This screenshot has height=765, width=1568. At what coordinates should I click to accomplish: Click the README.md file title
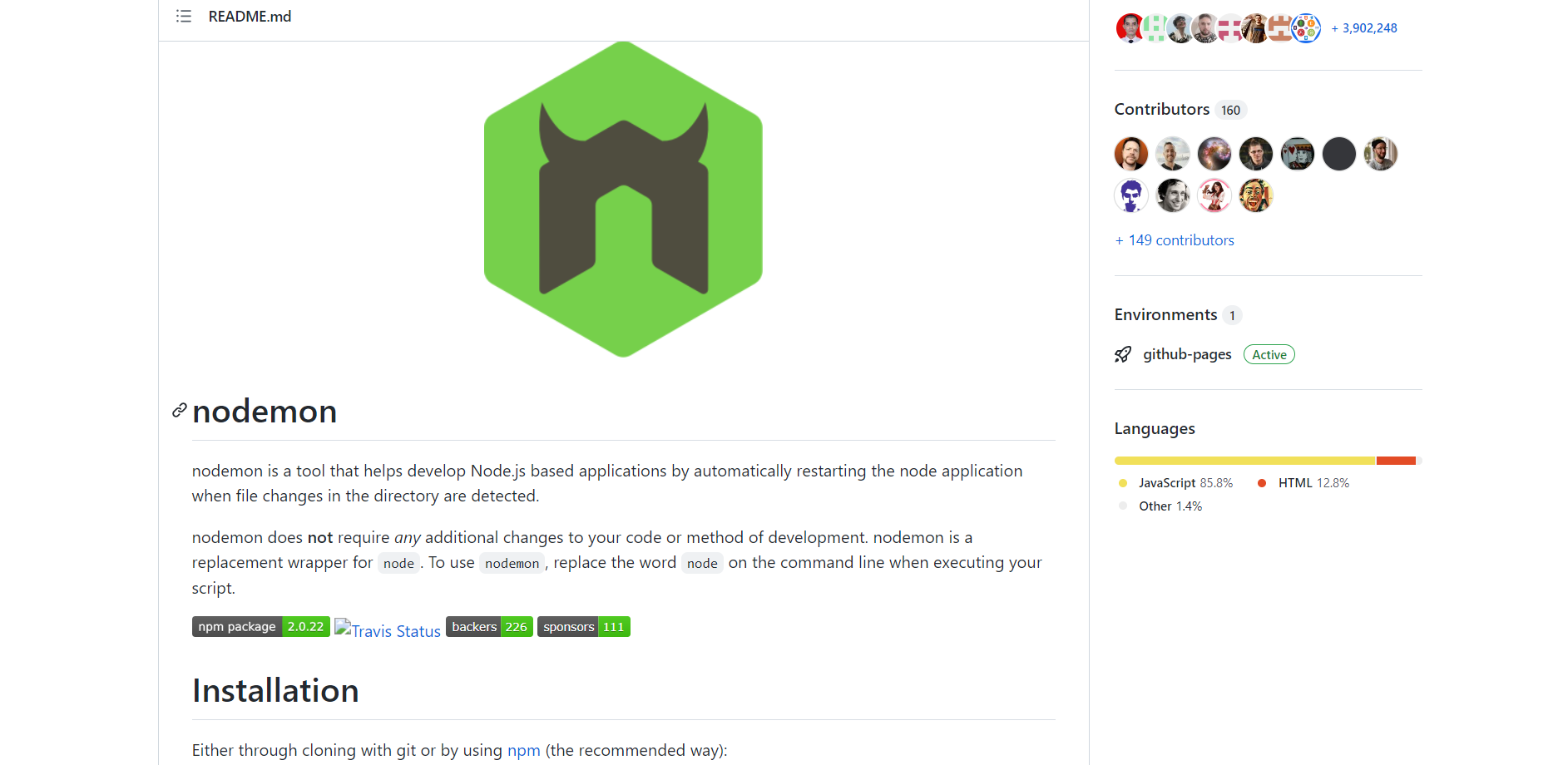(250, 17)
